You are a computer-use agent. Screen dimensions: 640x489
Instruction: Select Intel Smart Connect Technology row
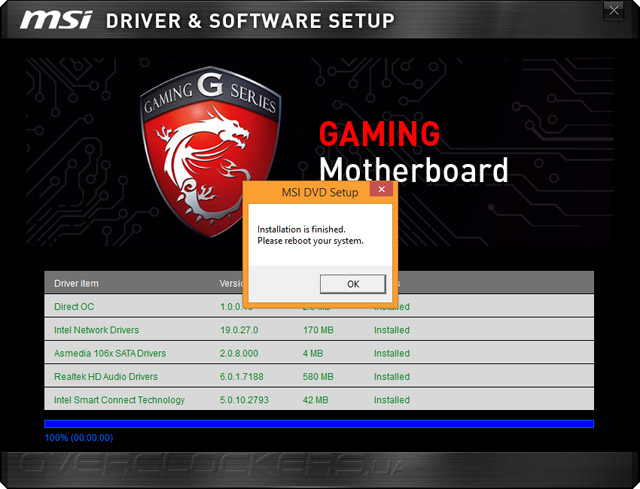tap(319, 400)
